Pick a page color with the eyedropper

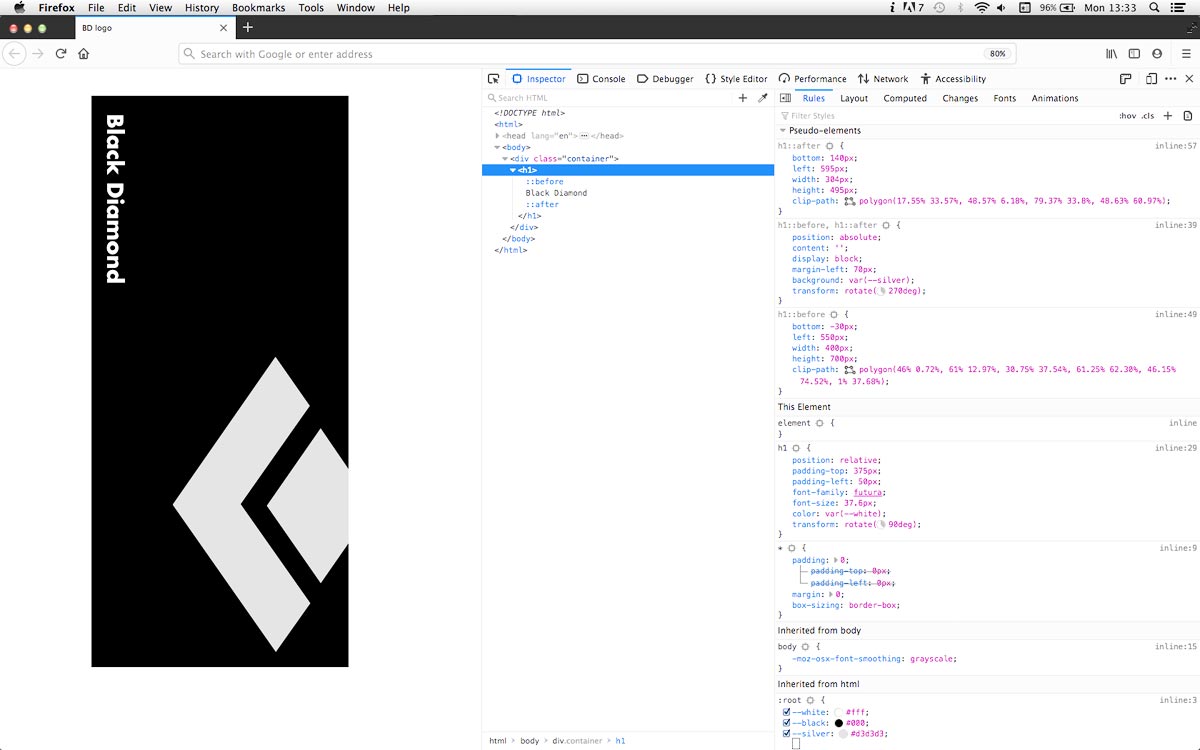[763, 98]
